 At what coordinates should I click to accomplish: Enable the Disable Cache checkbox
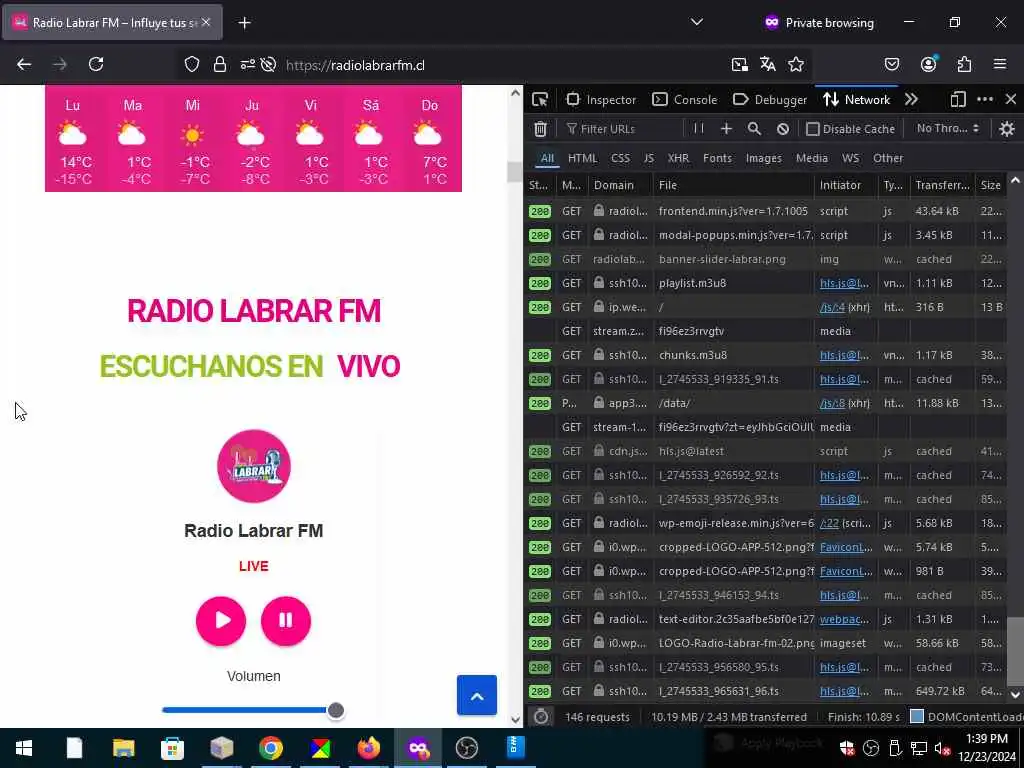(812, 129)
